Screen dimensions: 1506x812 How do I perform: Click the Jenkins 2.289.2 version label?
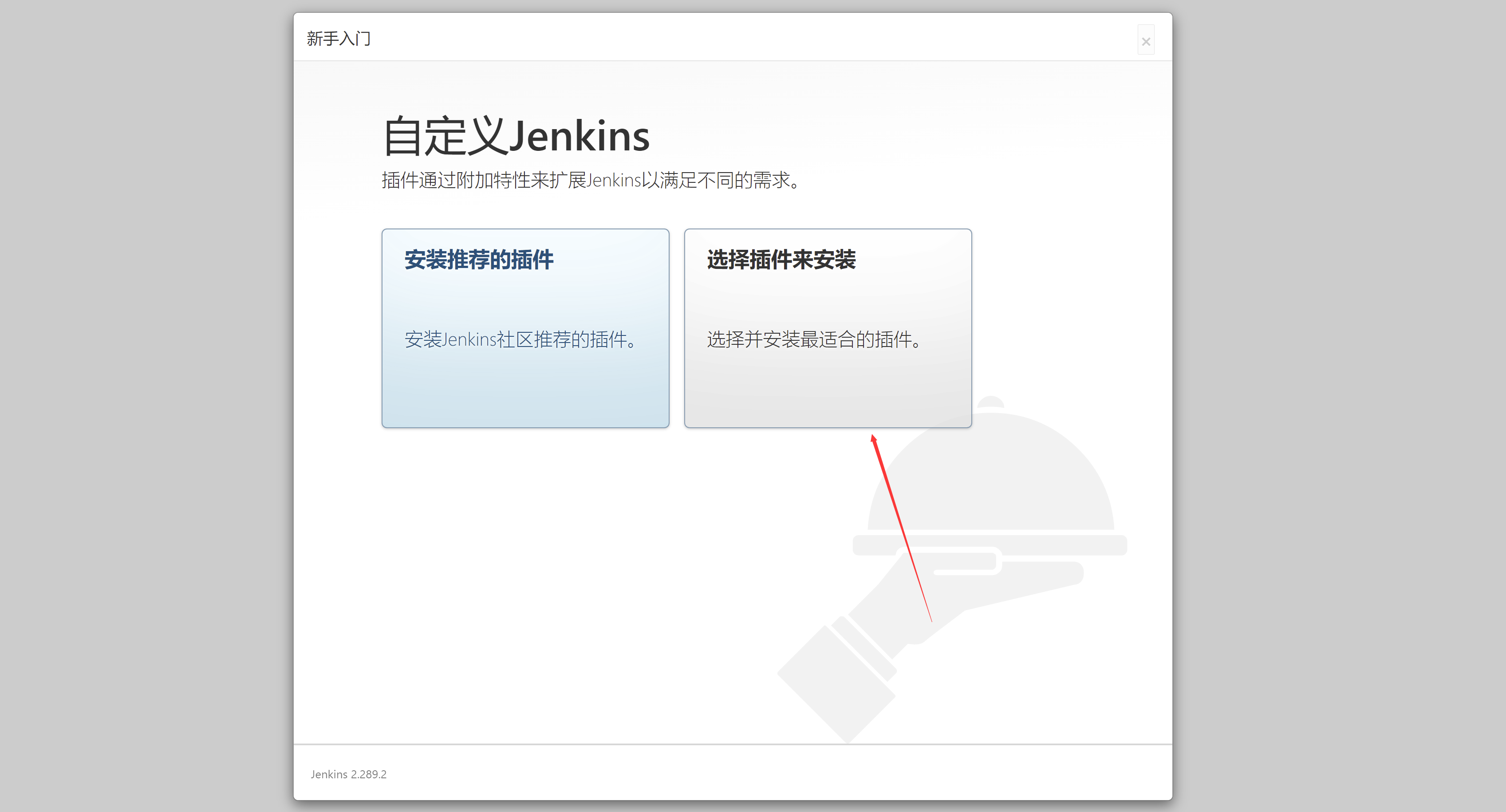(348, 774)
